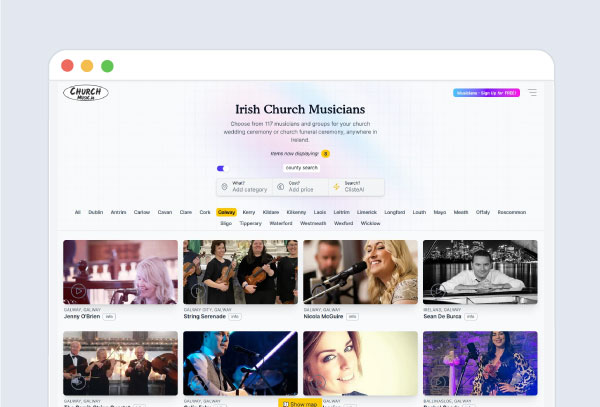
Task: Click the 'Search ClisteAI' field
Action: pyautogui.click(x=356, y=187)
